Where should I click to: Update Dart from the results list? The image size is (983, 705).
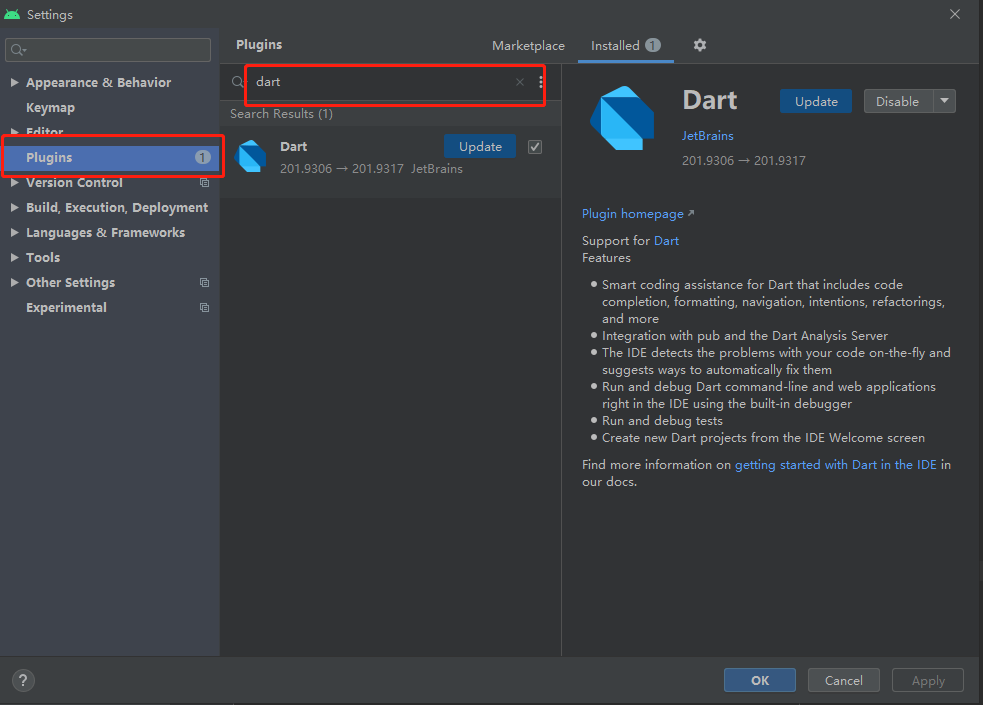point(480,147)
